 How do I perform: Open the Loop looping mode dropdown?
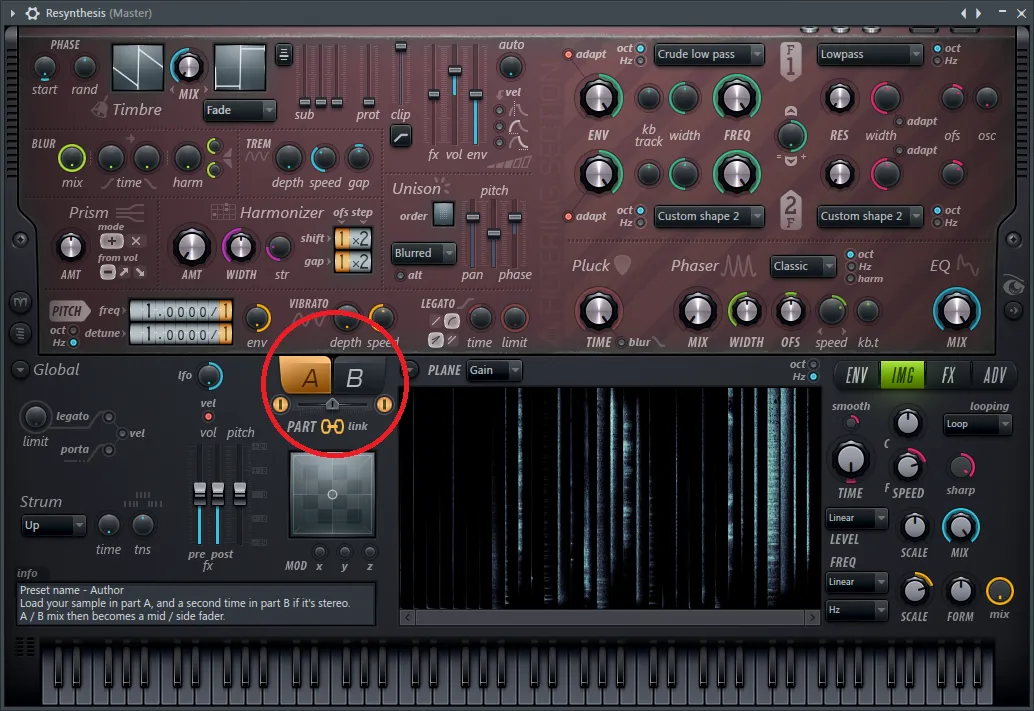pos(977,424)
